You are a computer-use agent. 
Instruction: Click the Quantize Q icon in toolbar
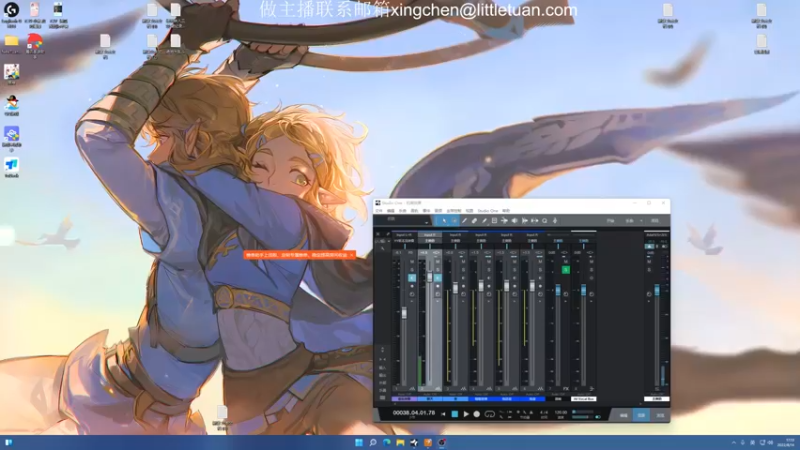(x=544, y=220)
